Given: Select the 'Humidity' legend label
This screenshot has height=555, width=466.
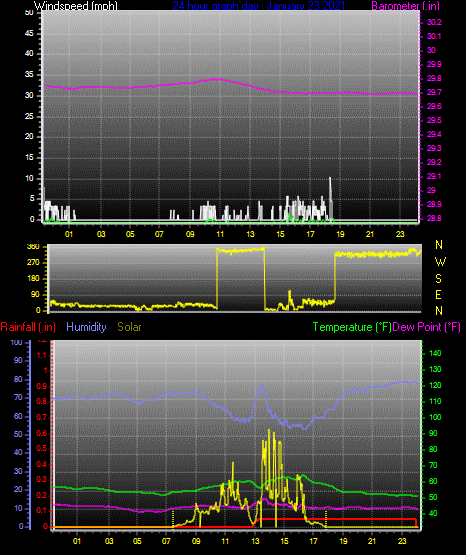Looking at the screenshot, I should pos(86,327).
